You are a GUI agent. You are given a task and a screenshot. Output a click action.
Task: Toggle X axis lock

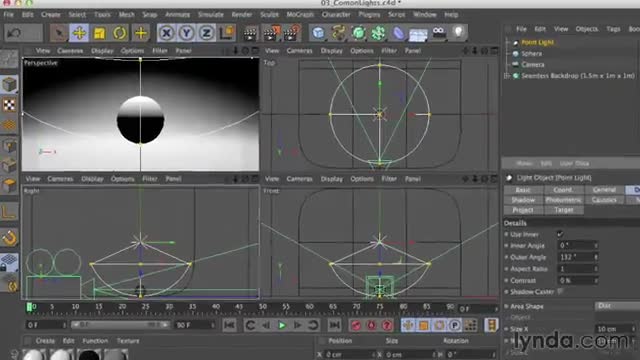tap(166, 33)
